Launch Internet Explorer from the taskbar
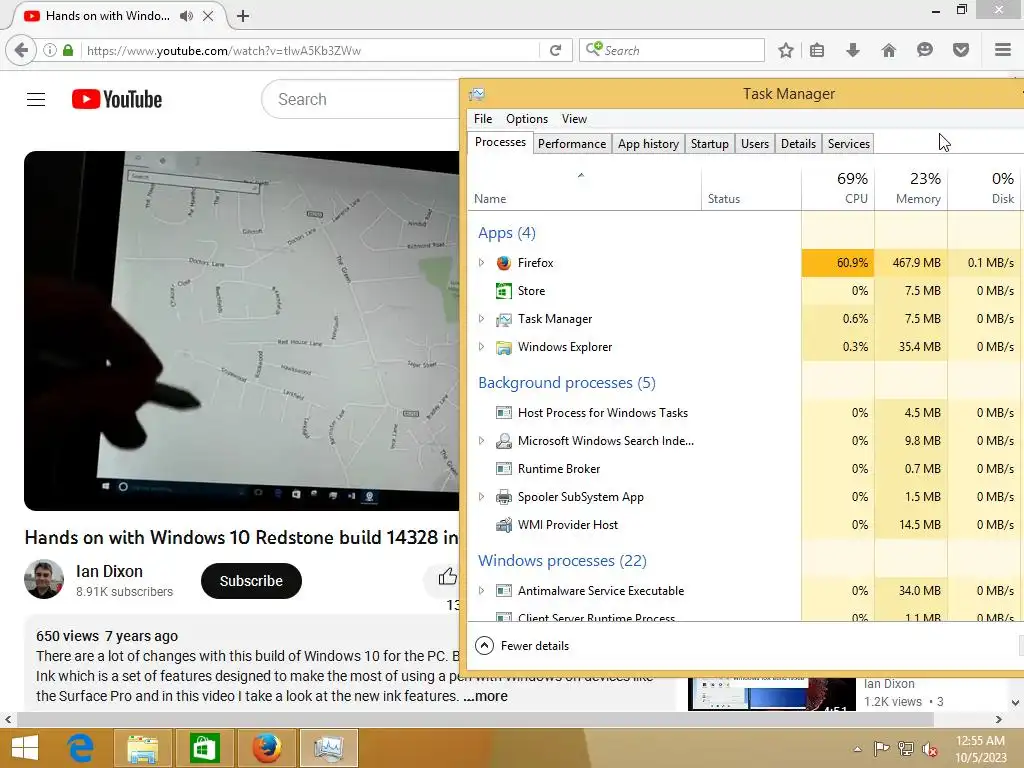The height and width of the screenshot is (768, 1024). [x=81, y=748]
